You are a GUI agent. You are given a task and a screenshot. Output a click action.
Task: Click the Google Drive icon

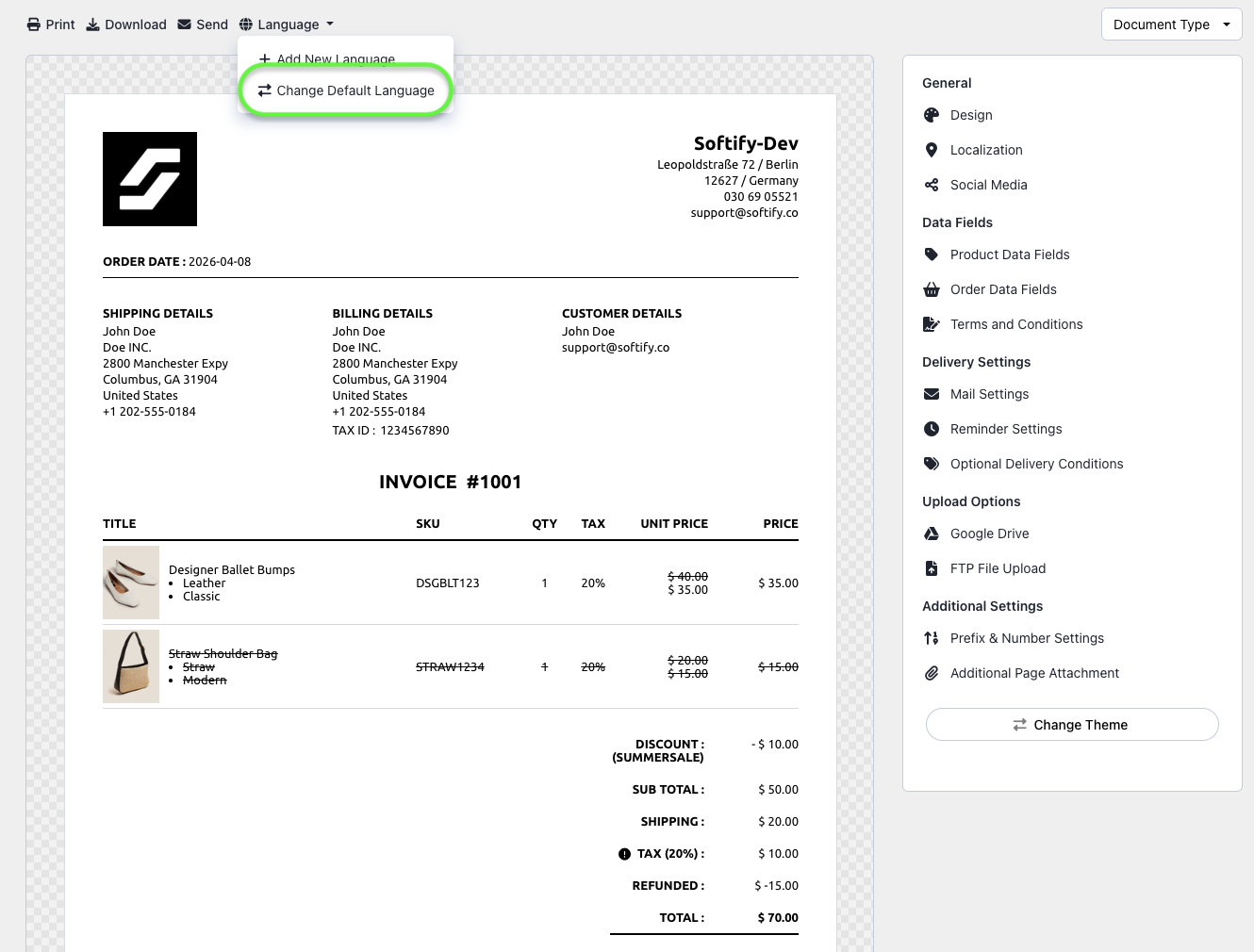tap(932, 533)
